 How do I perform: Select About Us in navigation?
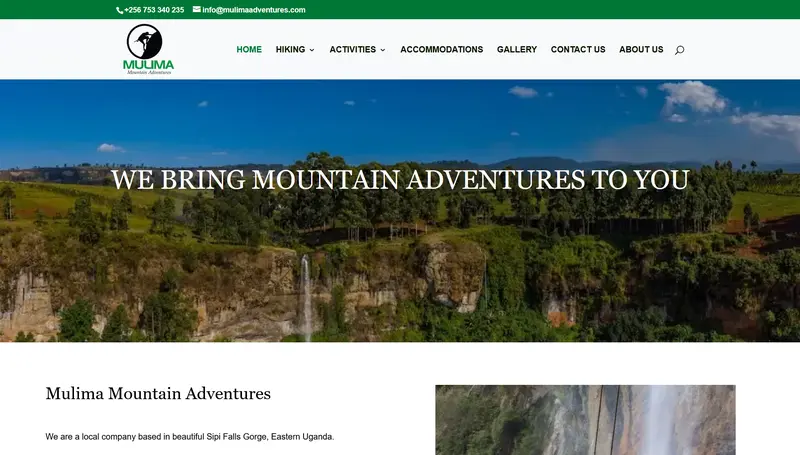[641, 49]
